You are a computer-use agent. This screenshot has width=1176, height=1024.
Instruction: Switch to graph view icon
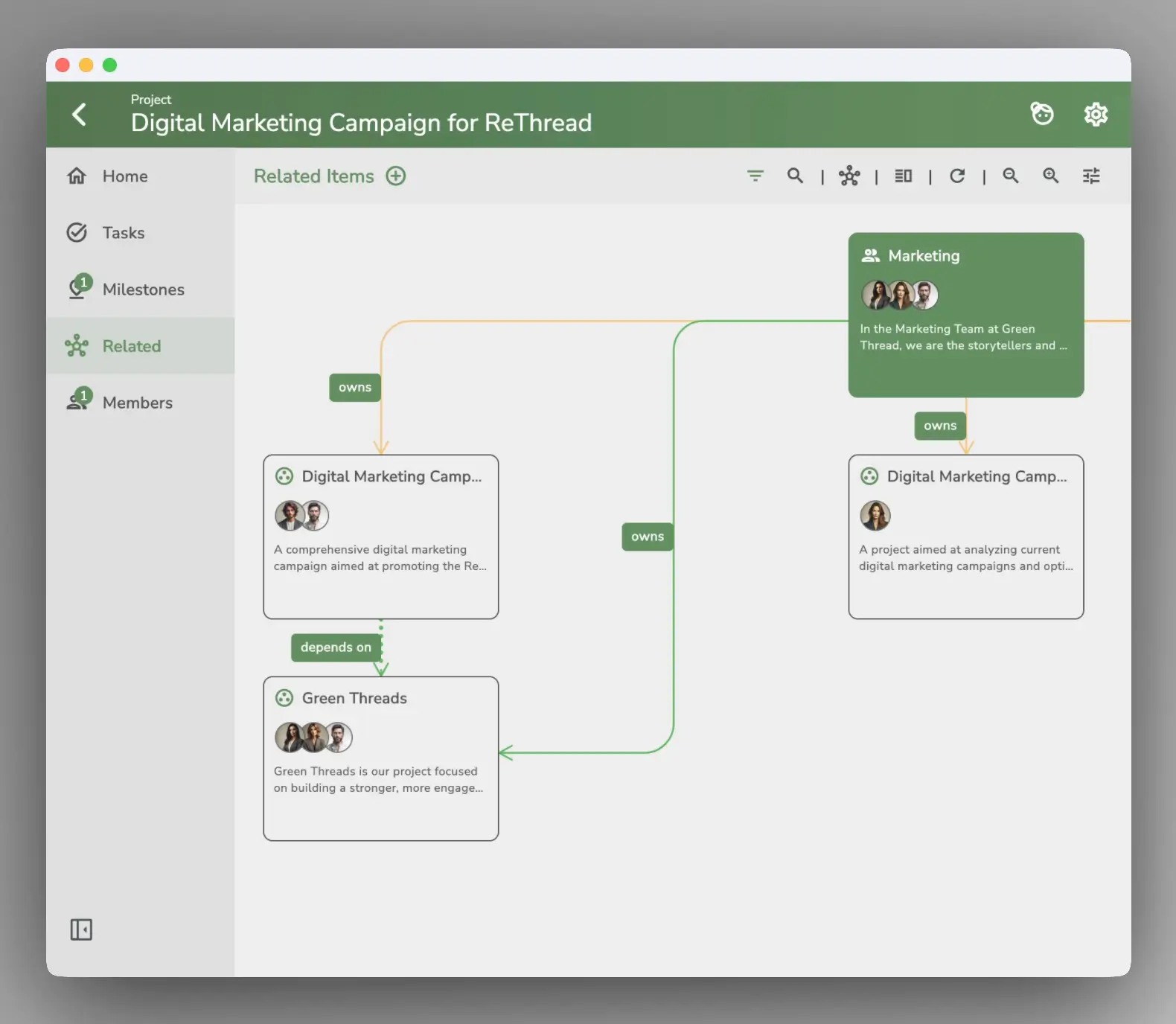849,176
